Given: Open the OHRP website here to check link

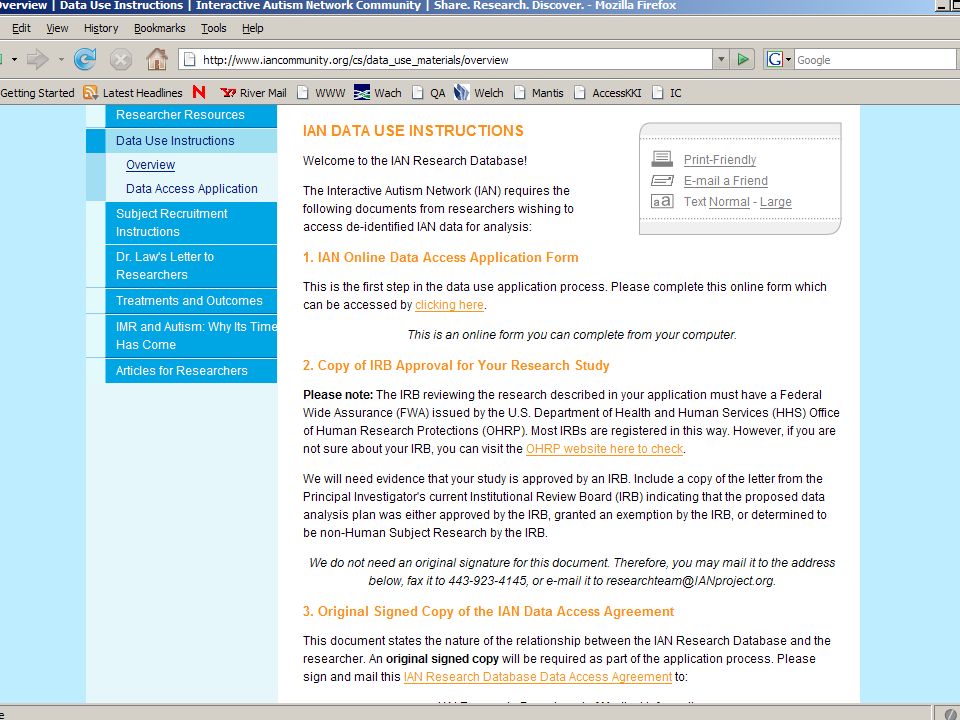Looking at the screenshot, I should pos(604,449).
